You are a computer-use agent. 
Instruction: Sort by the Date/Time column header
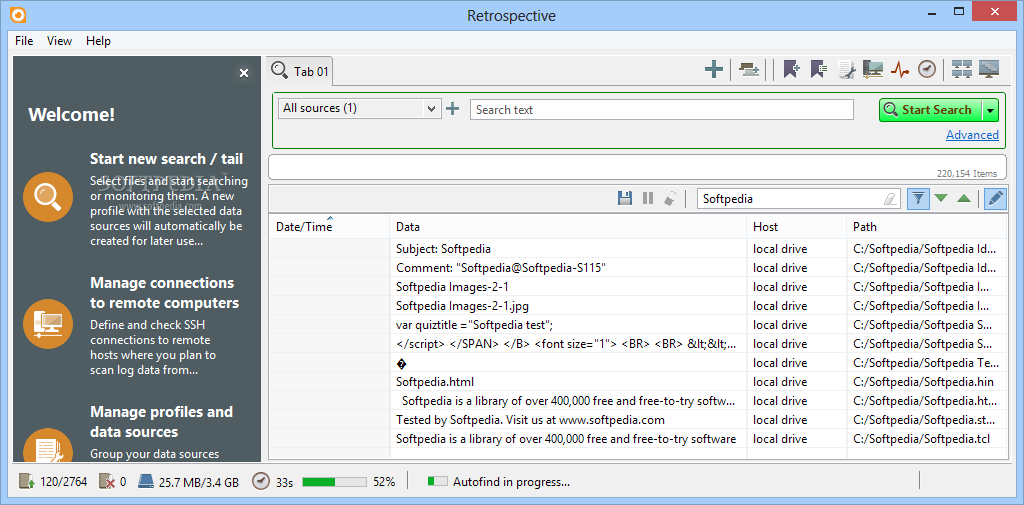(329, 227)
